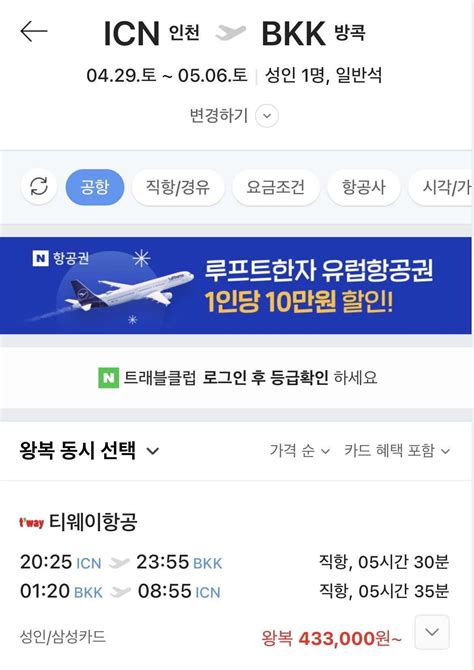Open the 가격 순 sort dropdown
Image resolution: width=474 pixels, height=670 pixels.
pyautogui.click(x=300, y=451)
